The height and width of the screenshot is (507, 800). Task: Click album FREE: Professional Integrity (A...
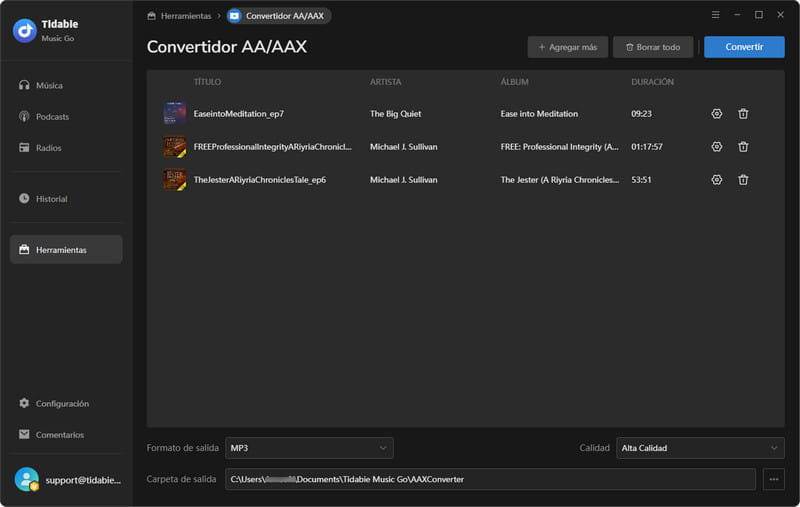tap(560, 147)
